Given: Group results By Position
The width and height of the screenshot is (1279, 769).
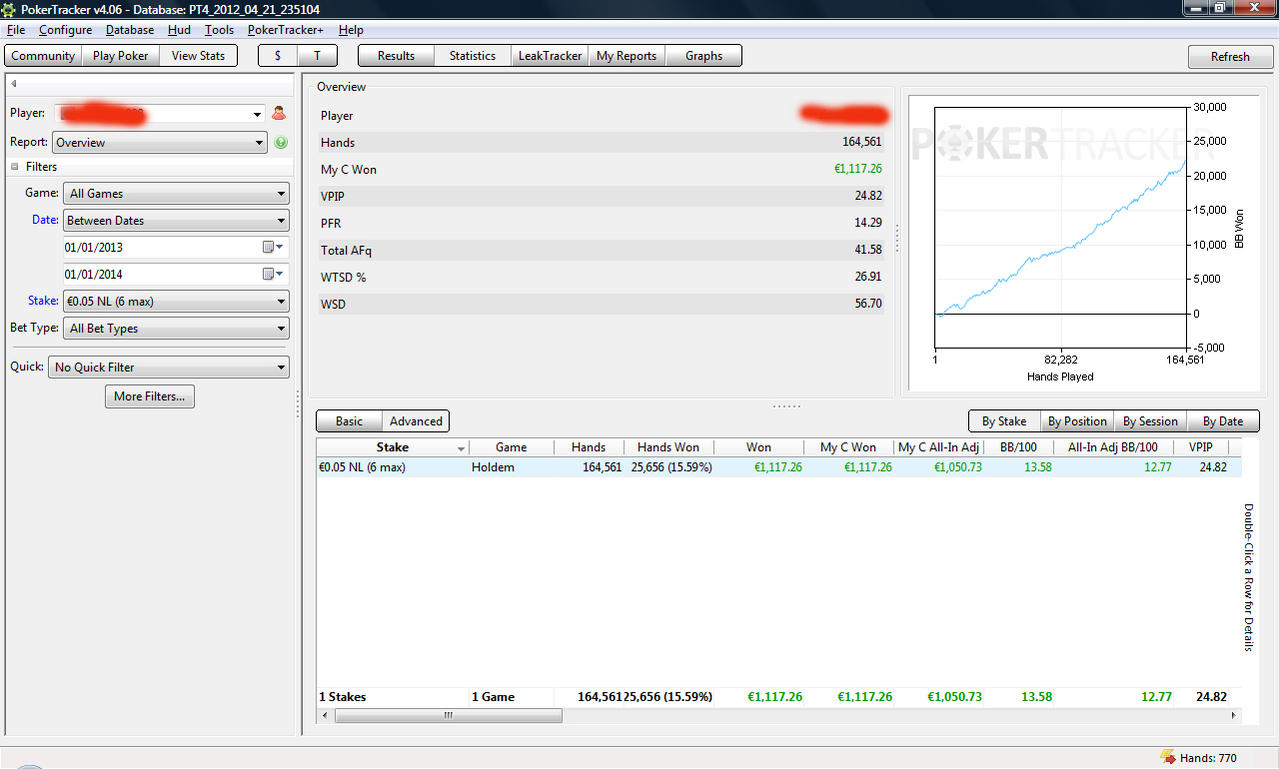Looking at the screenshot, I should [x=1077, y=421].
